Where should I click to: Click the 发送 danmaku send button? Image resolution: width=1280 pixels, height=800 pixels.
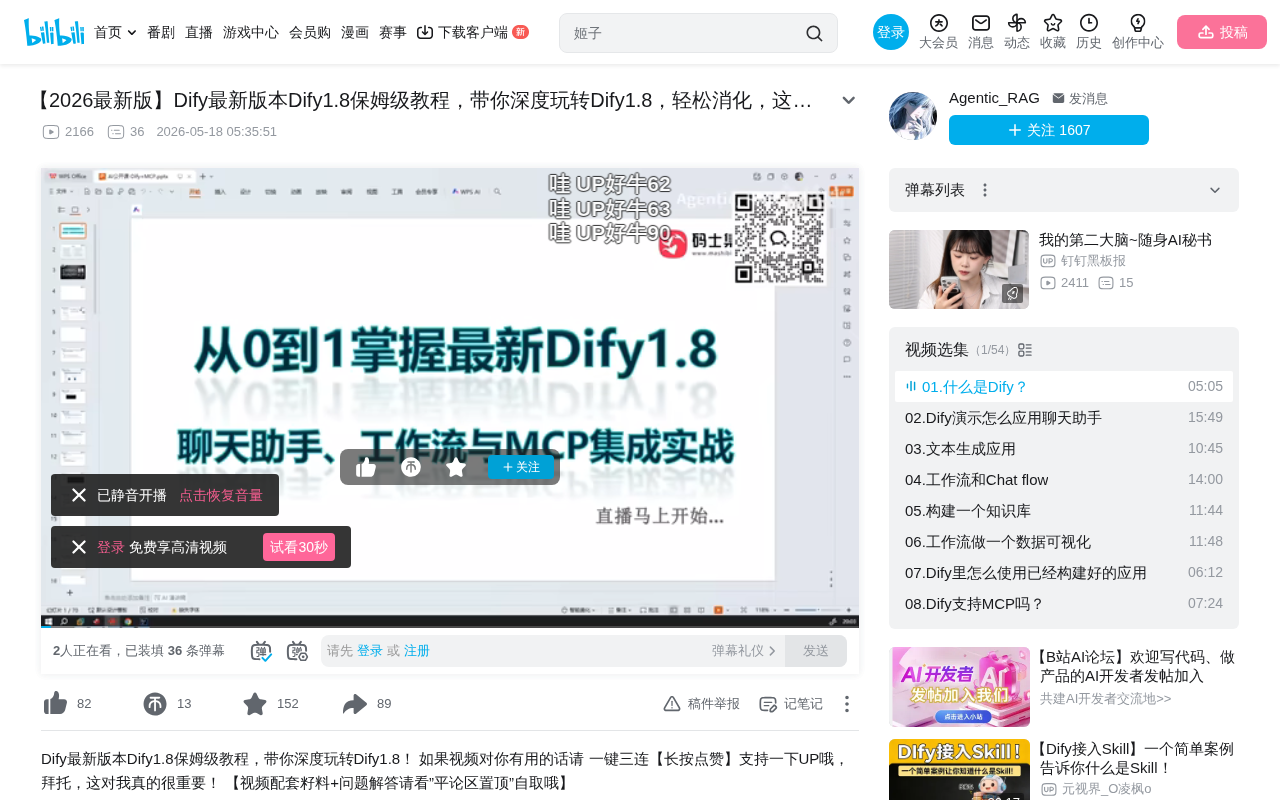pos(816,651)
